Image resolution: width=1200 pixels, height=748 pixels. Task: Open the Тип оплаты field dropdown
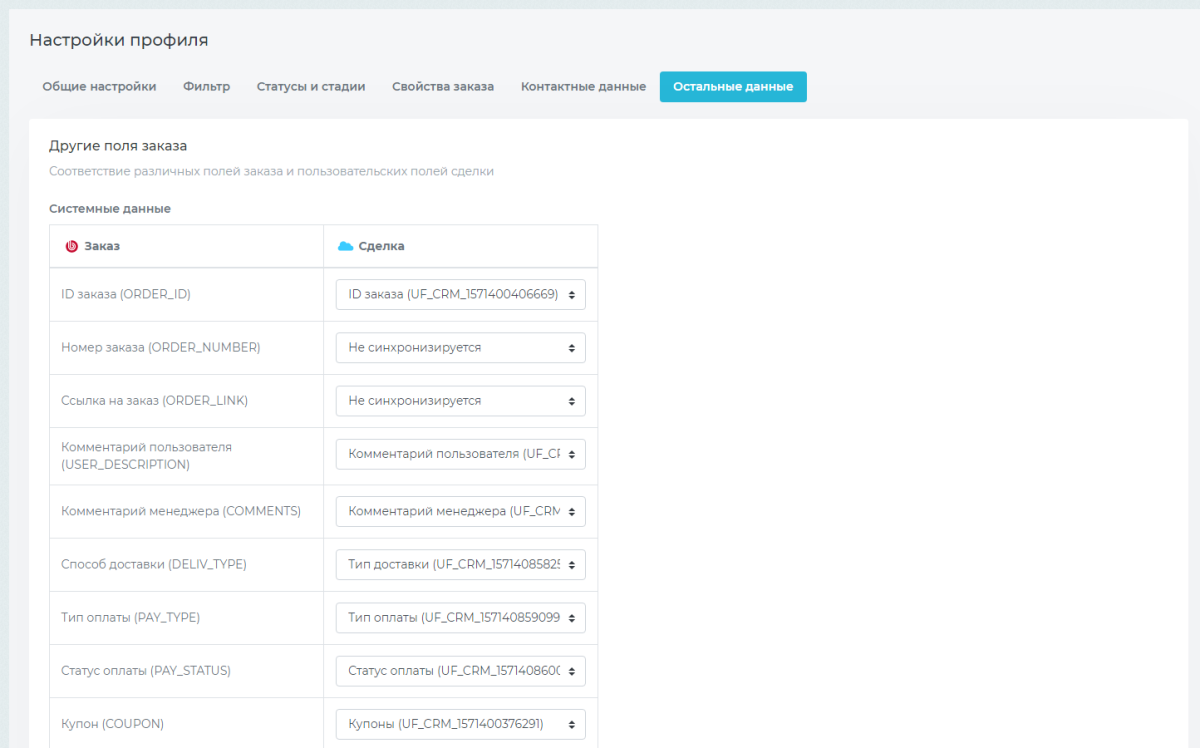click(460, 618)
